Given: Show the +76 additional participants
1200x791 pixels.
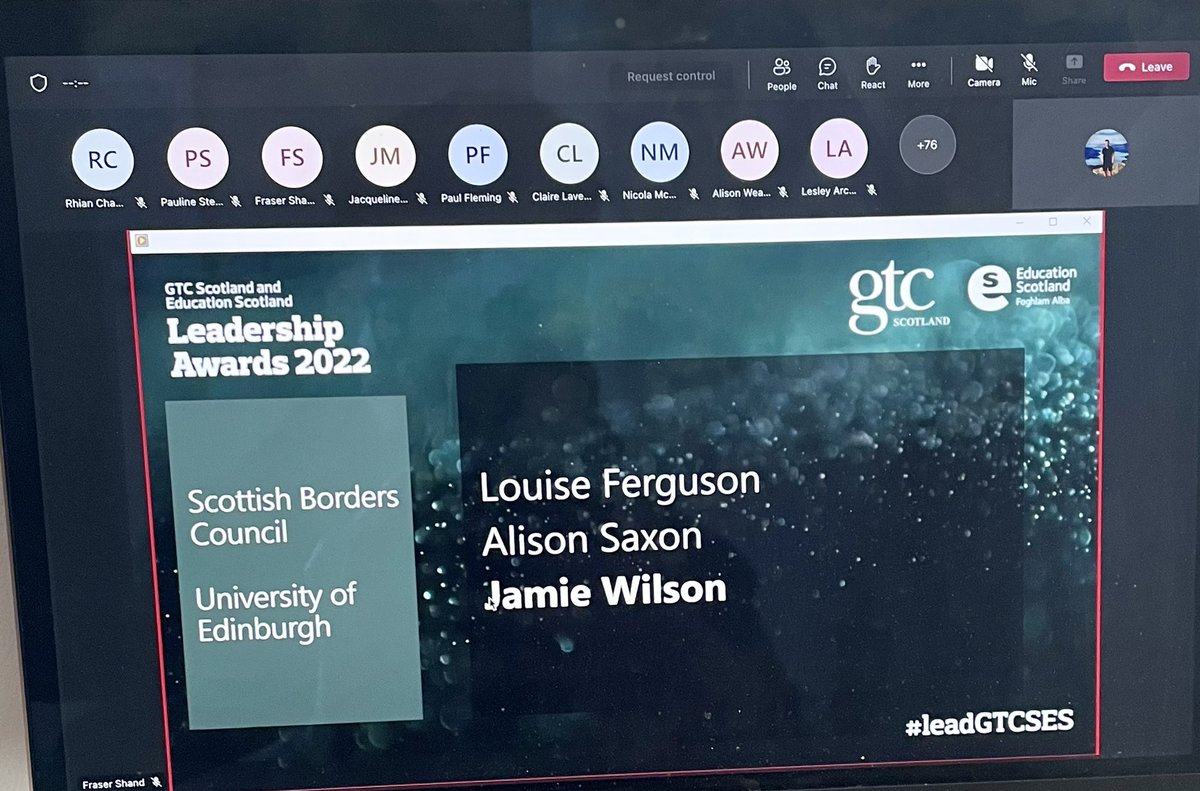Looking at the screenshot, I should point(927,145).
